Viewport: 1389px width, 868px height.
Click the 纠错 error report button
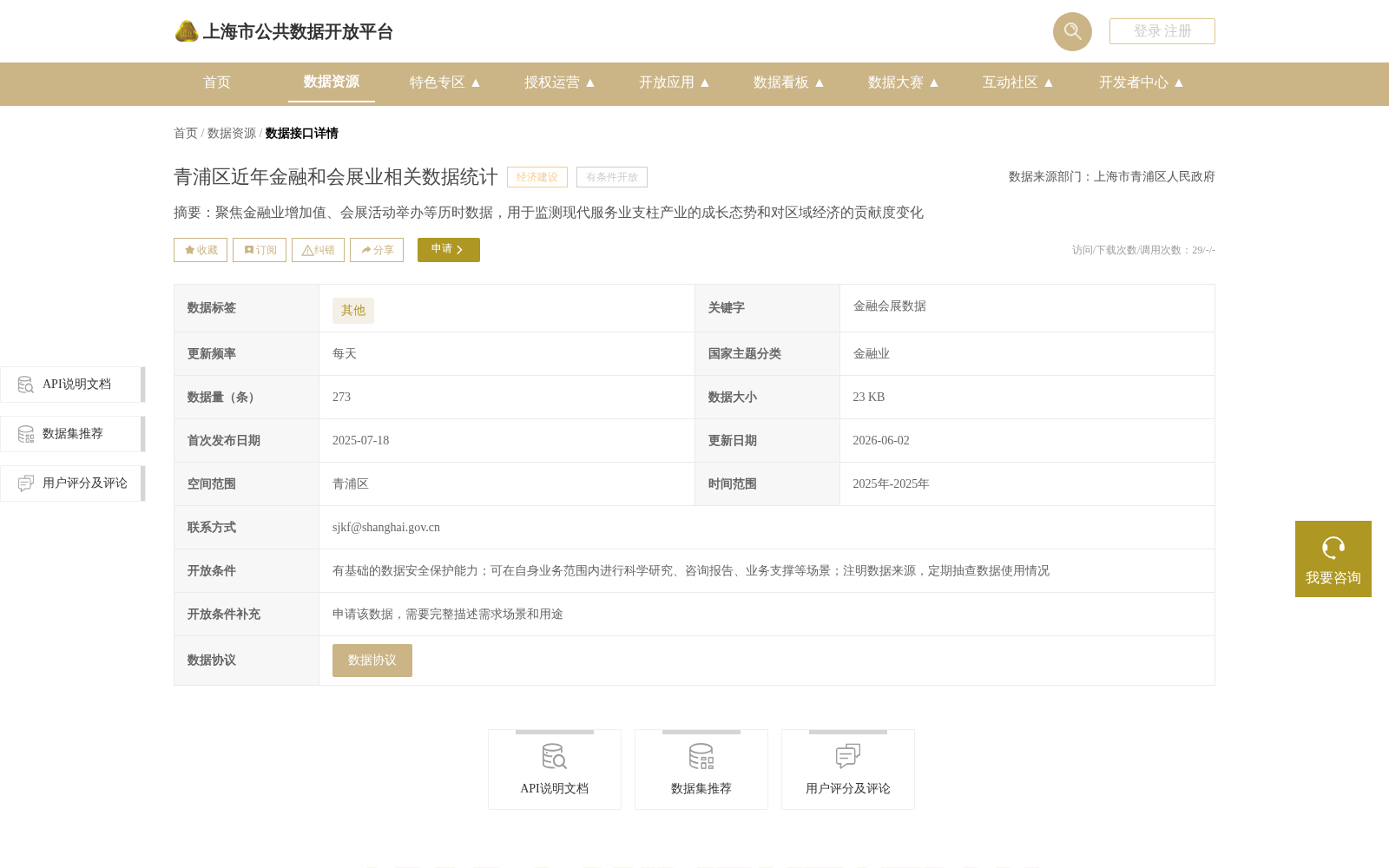(x=318, y=250)
